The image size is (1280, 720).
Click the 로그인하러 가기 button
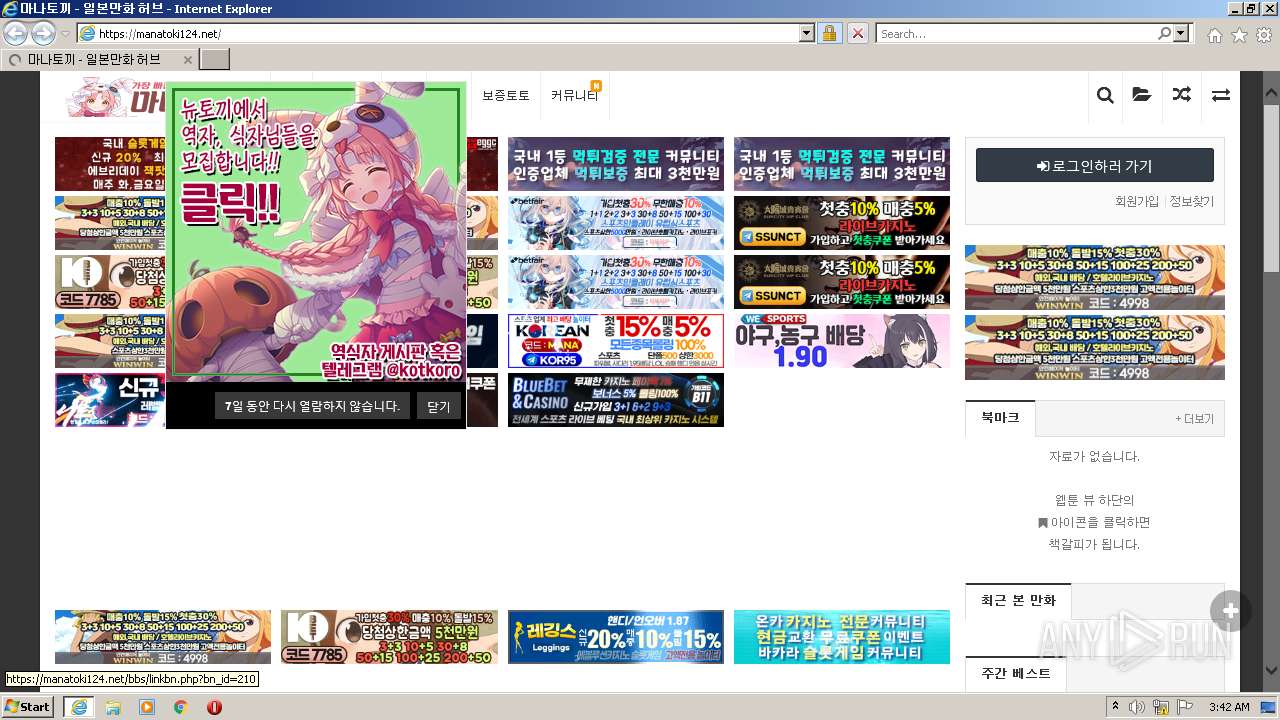(1095, 166)
